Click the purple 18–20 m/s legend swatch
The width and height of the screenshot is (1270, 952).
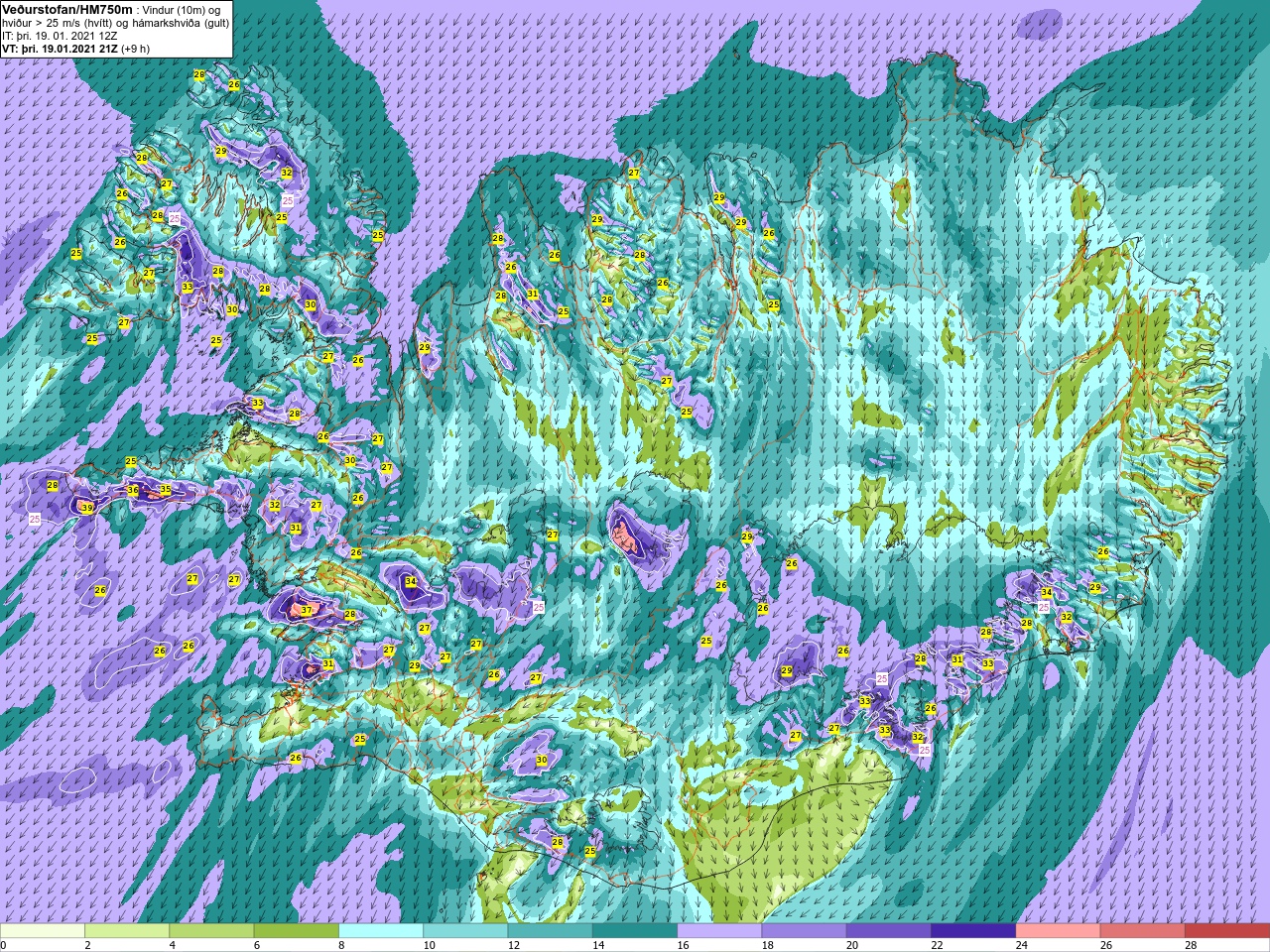(804, 931)
